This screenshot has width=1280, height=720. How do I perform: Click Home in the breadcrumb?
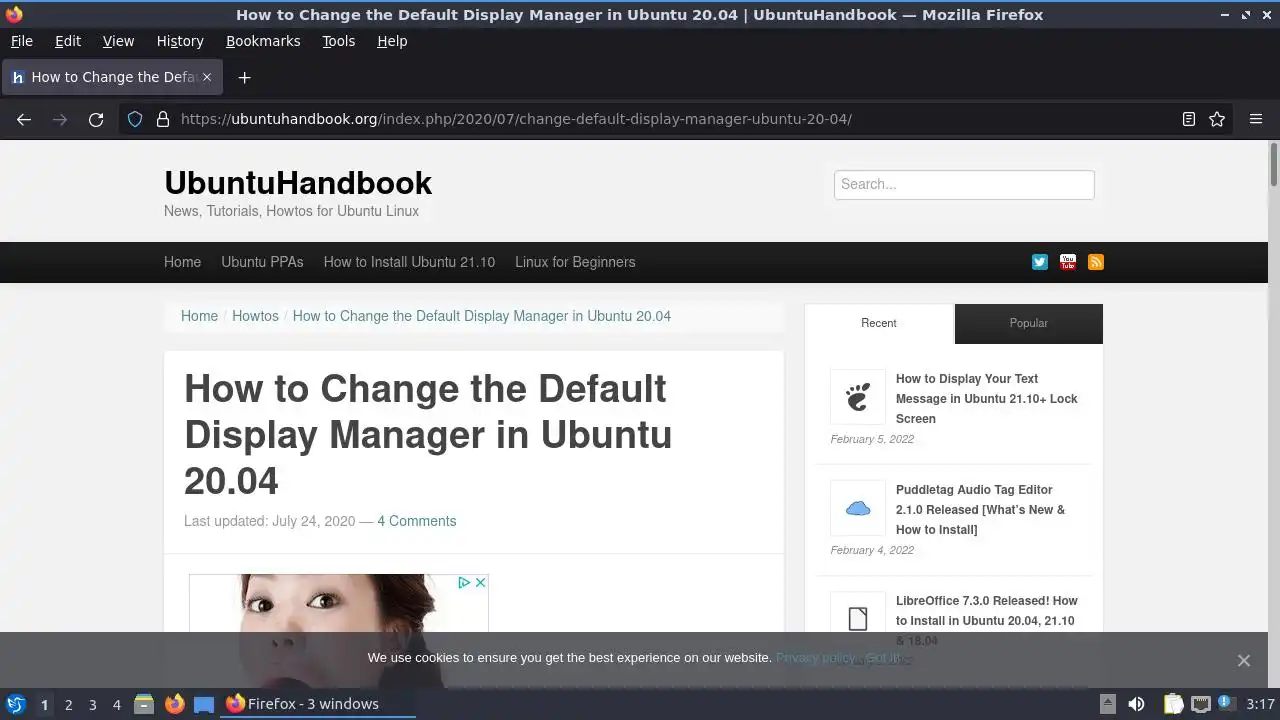[x=199, y=316]
